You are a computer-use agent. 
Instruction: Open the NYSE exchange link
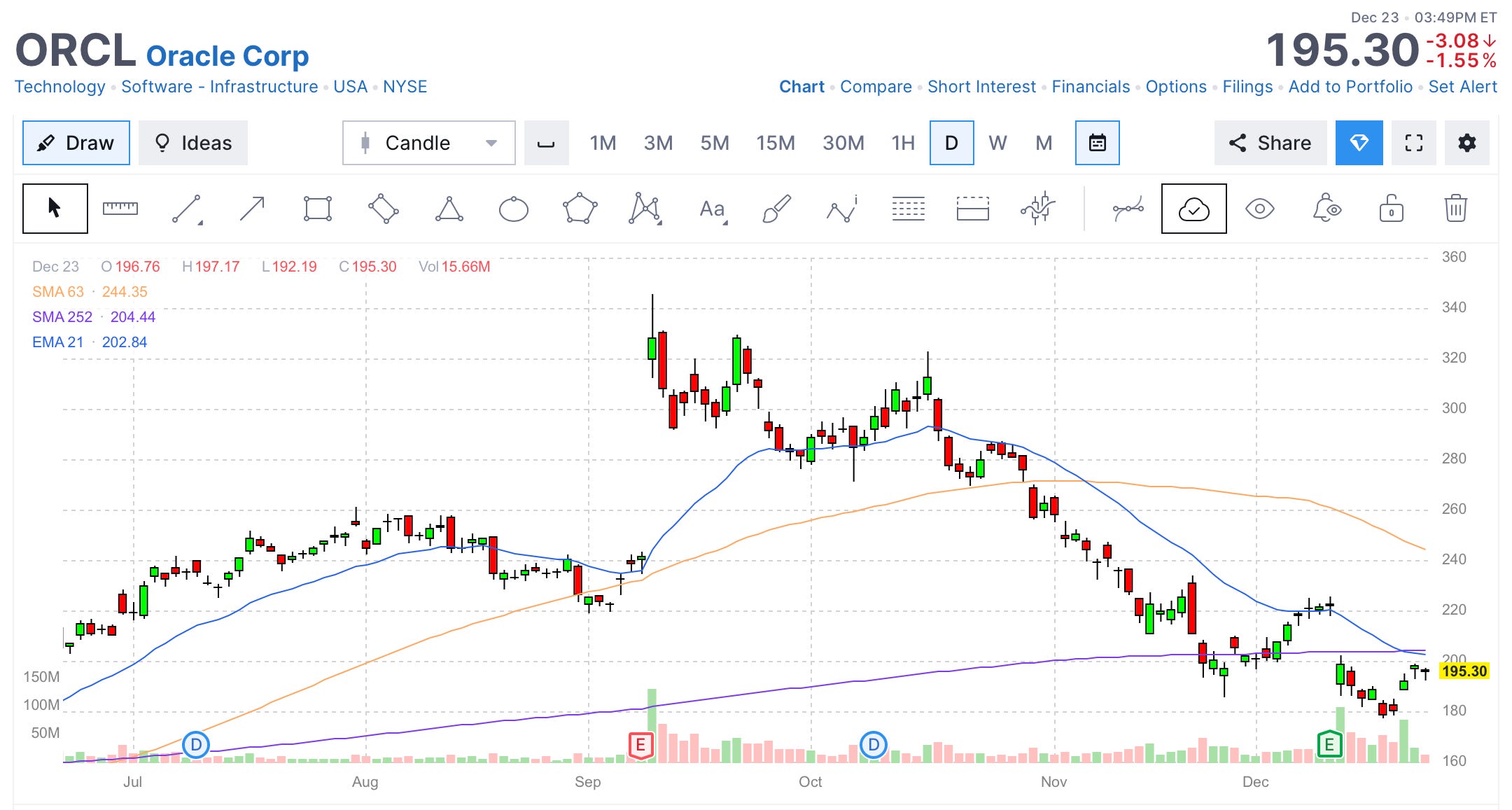click(x=405, y=87)
